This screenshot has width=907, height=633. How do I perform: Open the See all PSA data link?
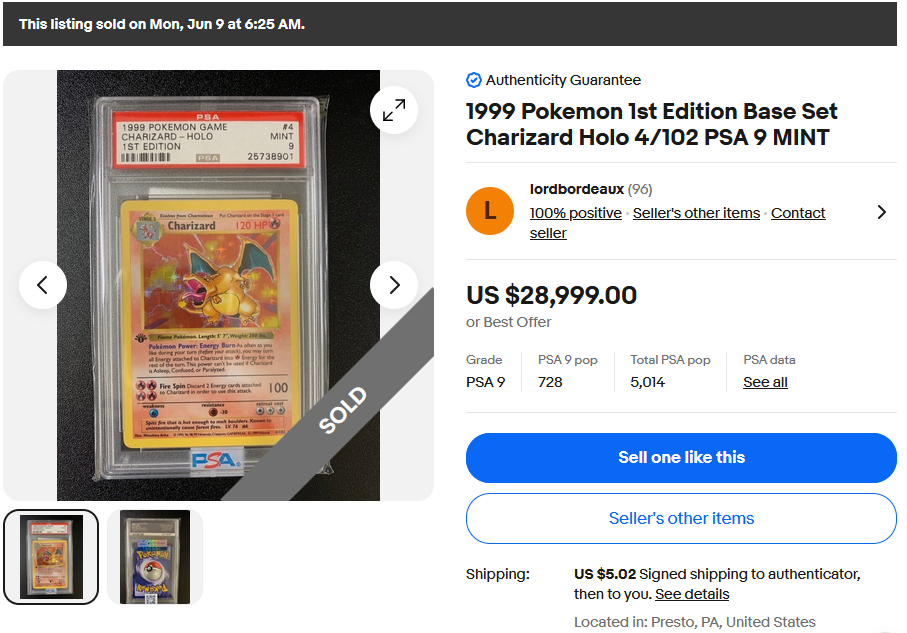765,382
